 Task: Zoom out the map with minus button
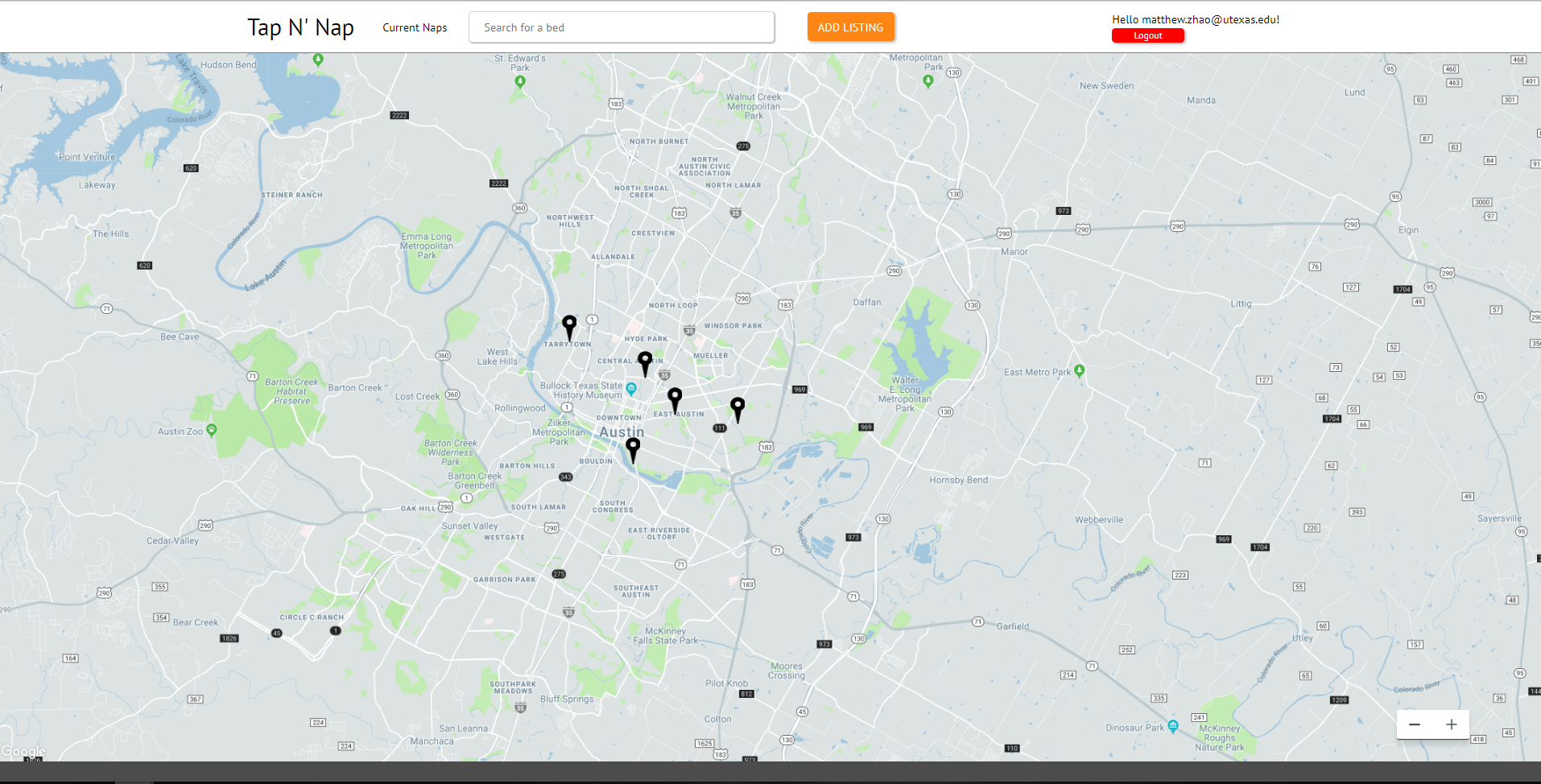click(1415, 724)
